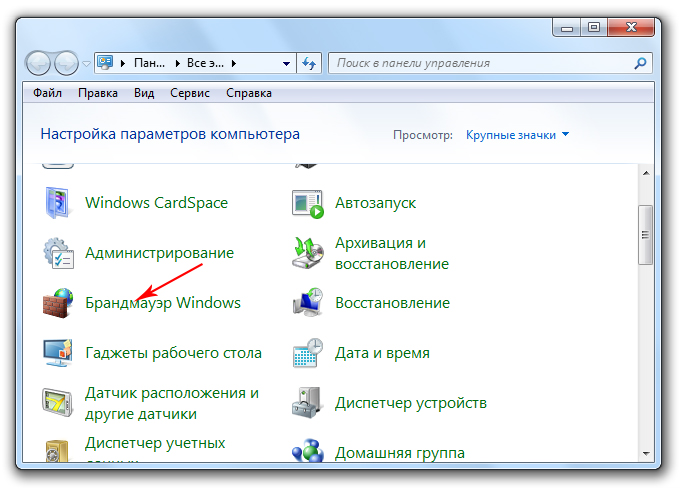Click the Диспетчер учетных данных safe icon
This screenshot has width=682, height=488.
(x=57, y=451)
